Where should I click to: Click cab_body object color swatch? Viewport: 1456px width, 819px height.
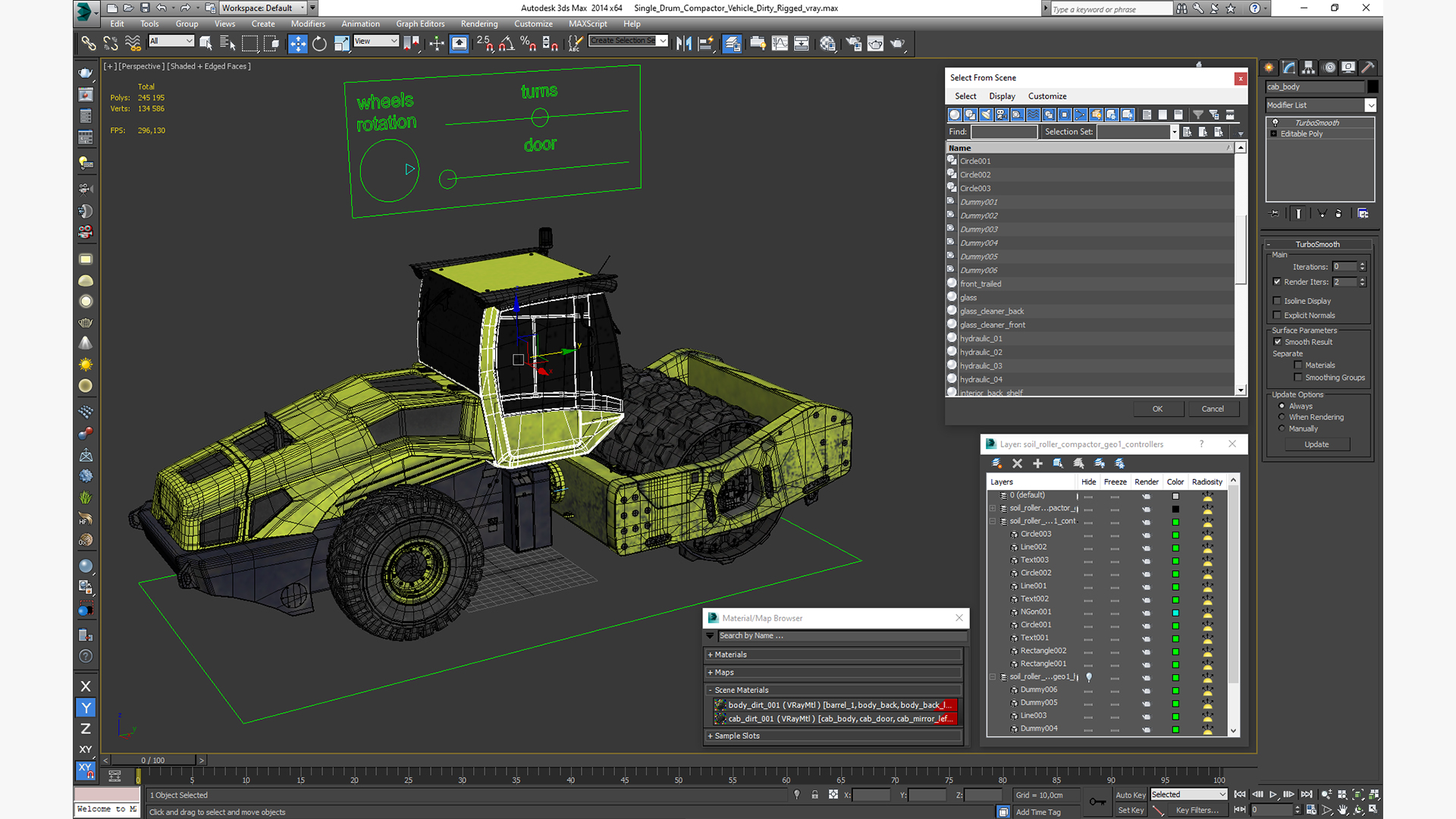(x=1373, y=86)
